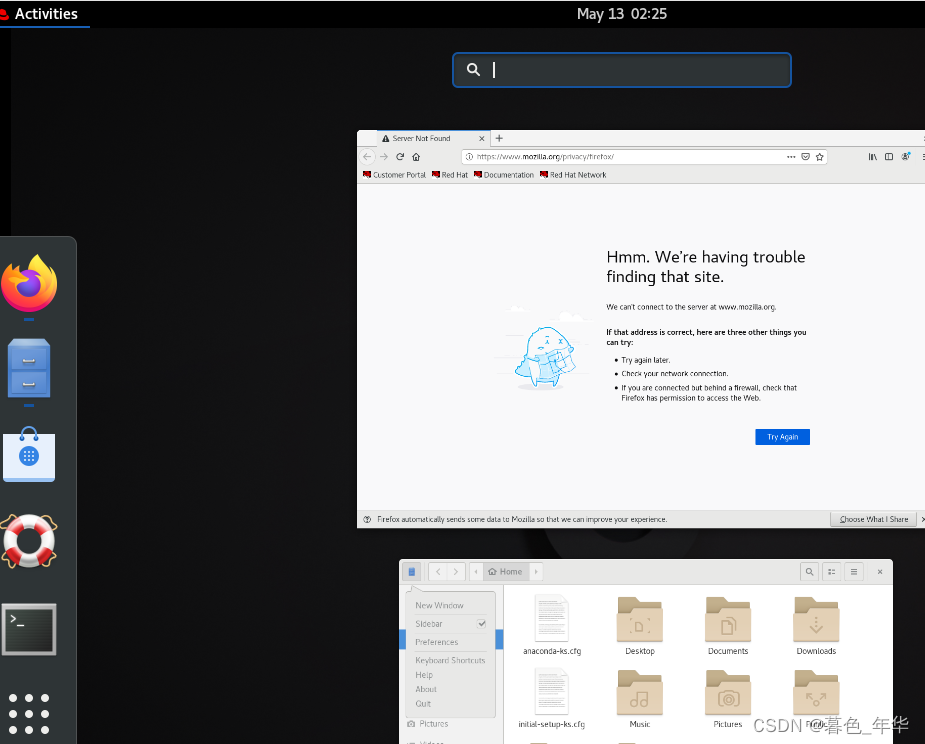Open Software store from the dock

coord(29,454)
